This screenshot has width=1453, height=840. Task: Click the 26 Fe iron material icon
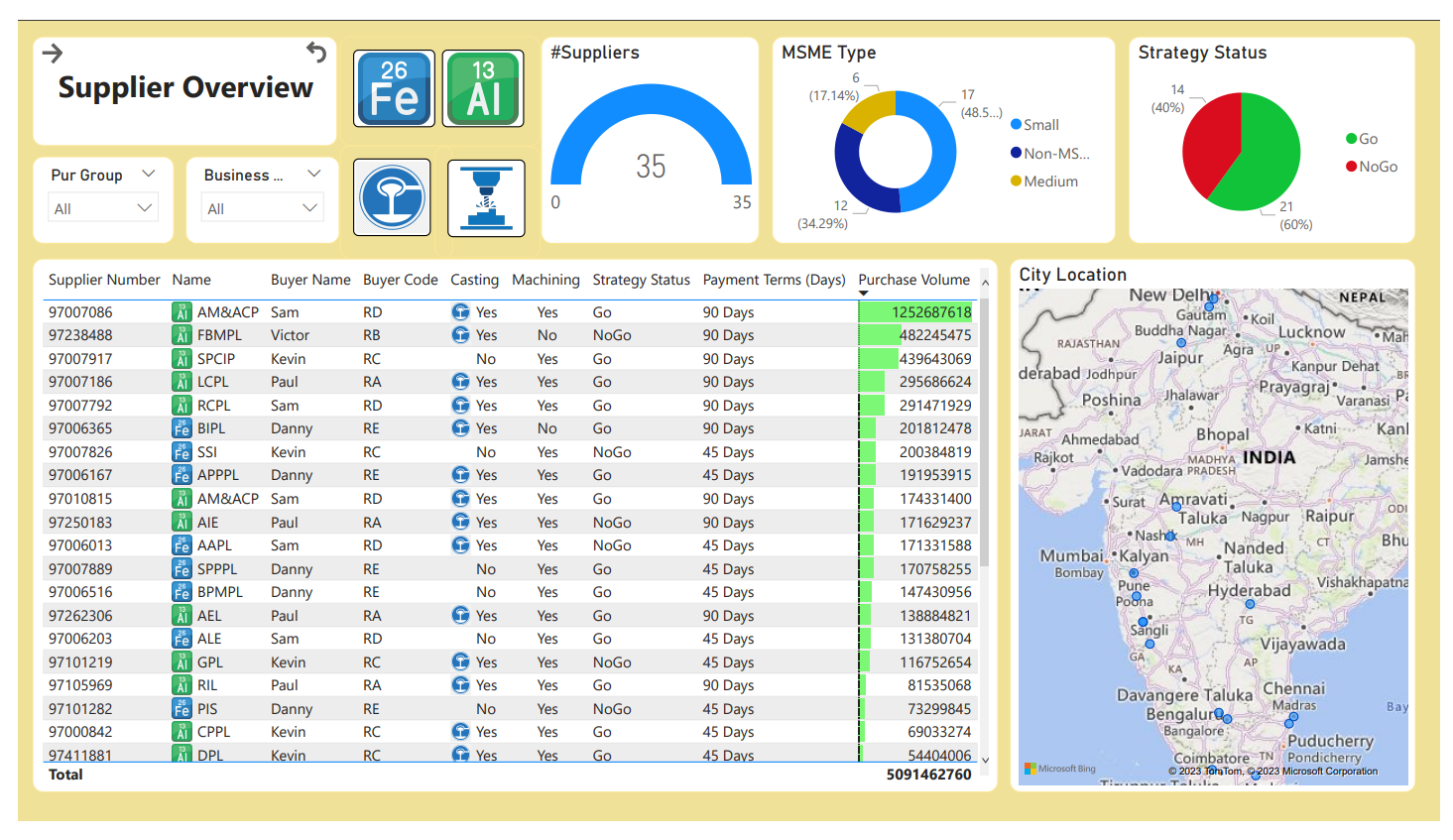coord(394,88)
